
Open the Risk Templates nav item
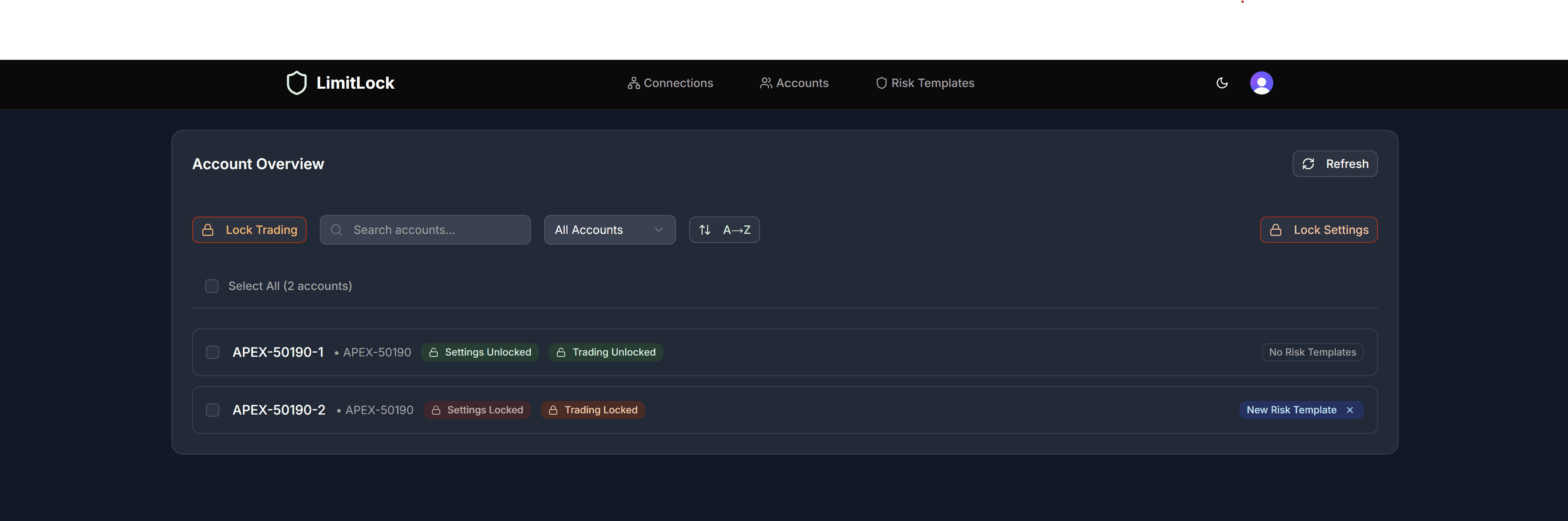(925, 83)
